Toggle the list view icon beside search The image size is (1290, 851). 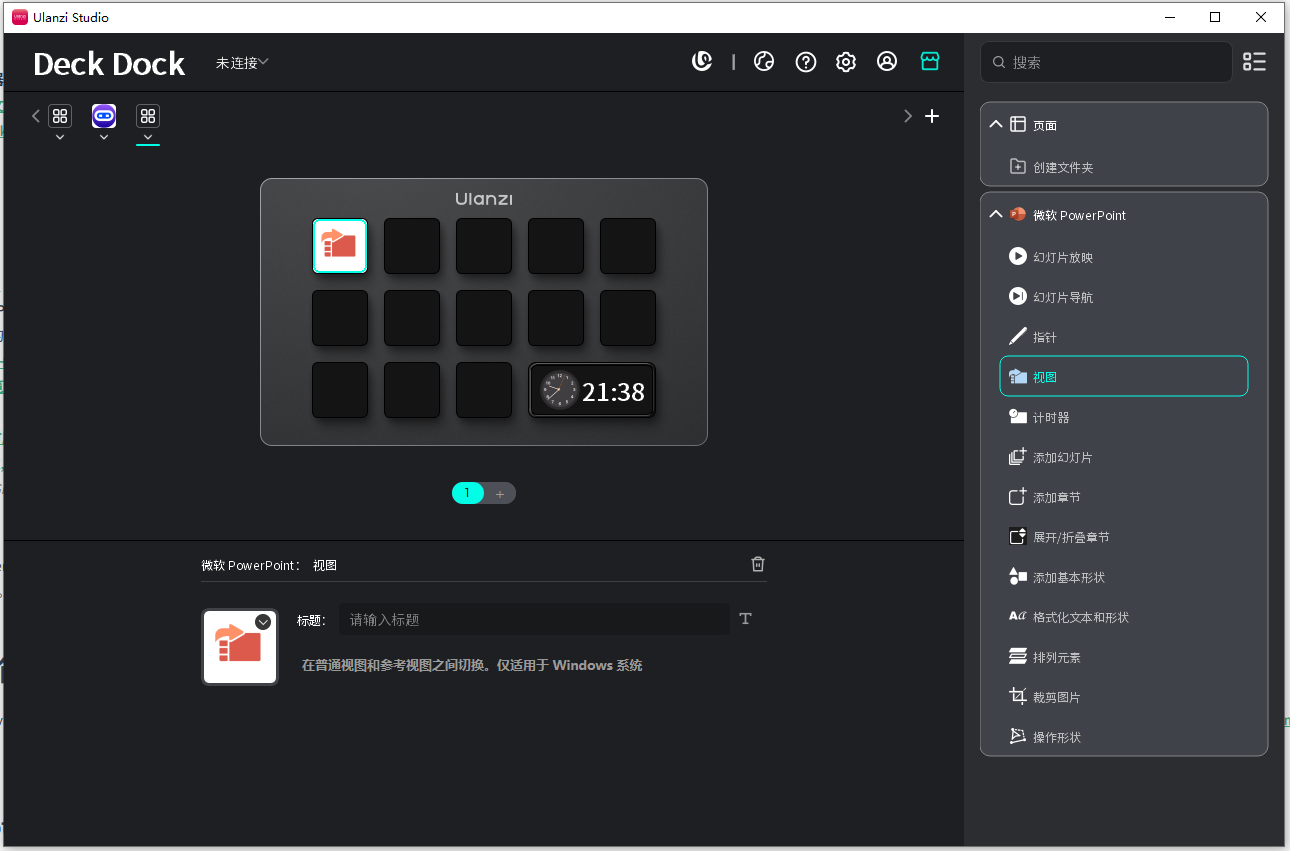[x=1254, y=62]
